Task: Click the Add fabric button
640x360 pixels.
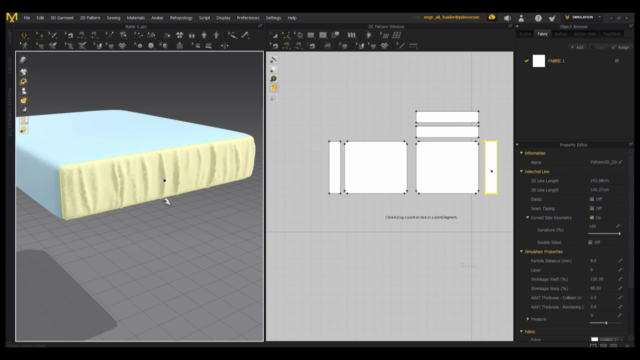Action: (x=577, y=47)
